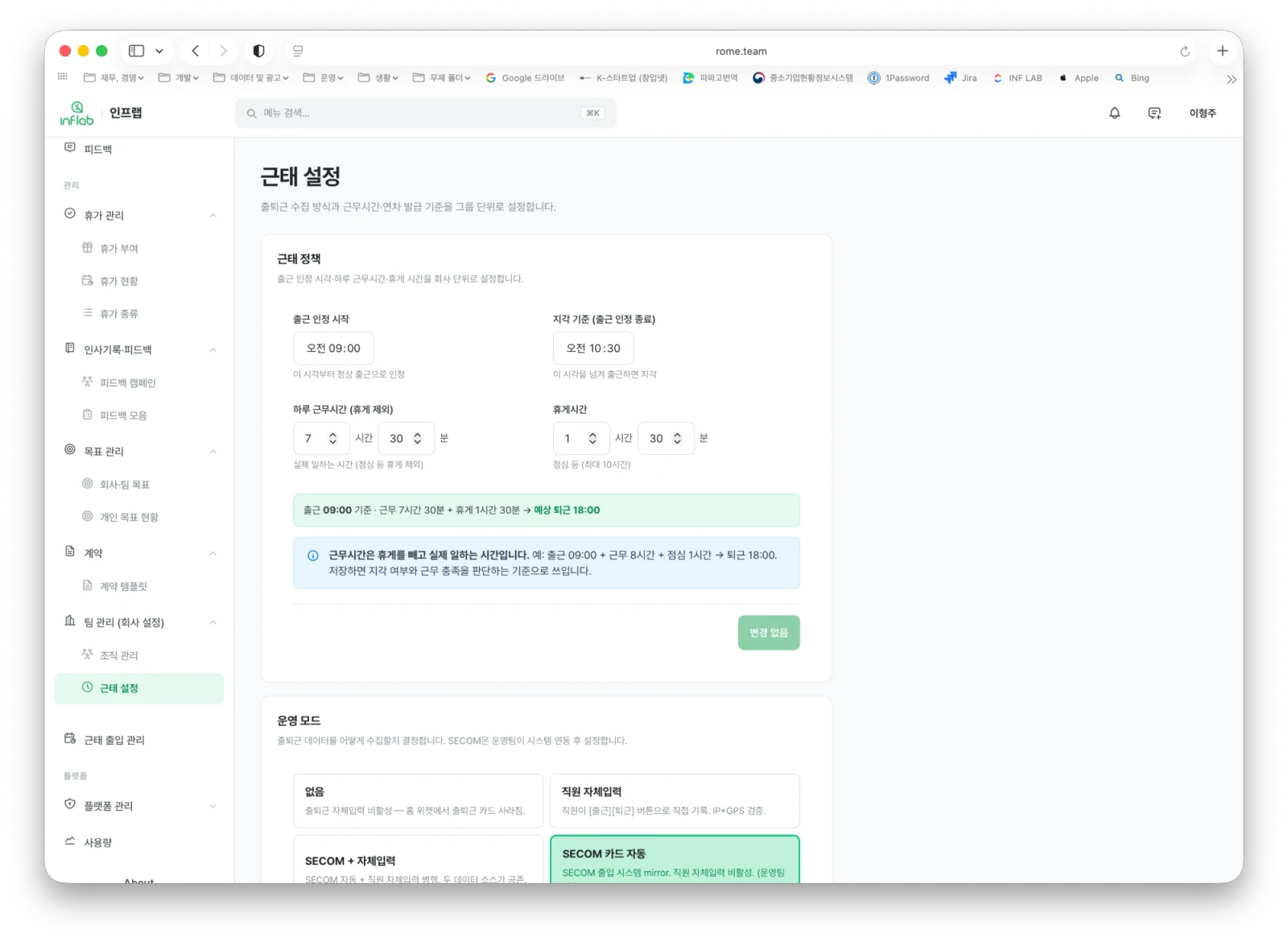The height and width of the screenshot is (942, 1288).
Task: Collapse the 팀 관리 (회사 설정) chevron
Action: pos(213,623)
